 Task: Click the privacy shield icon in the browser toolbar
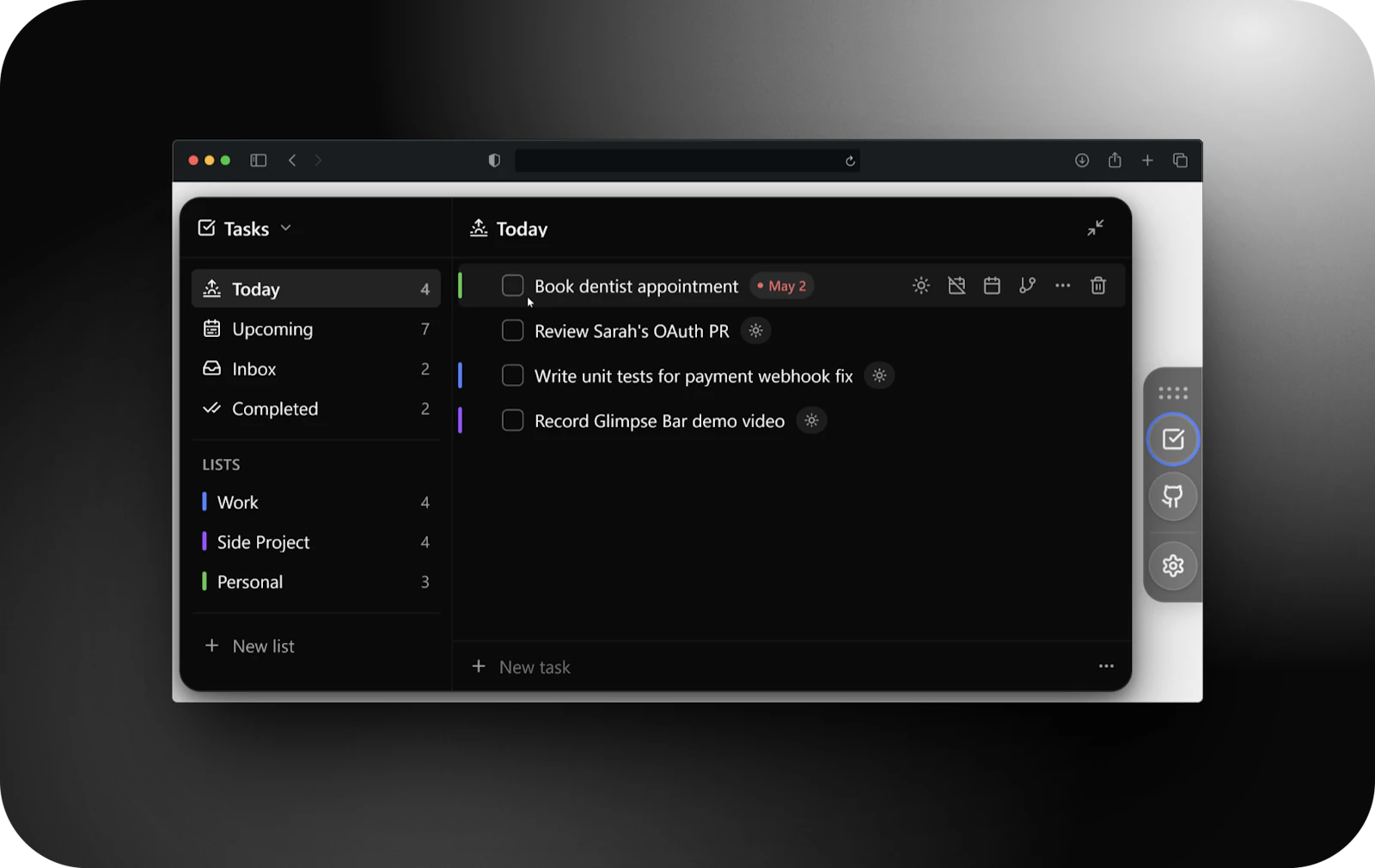(x=494, y=161)
